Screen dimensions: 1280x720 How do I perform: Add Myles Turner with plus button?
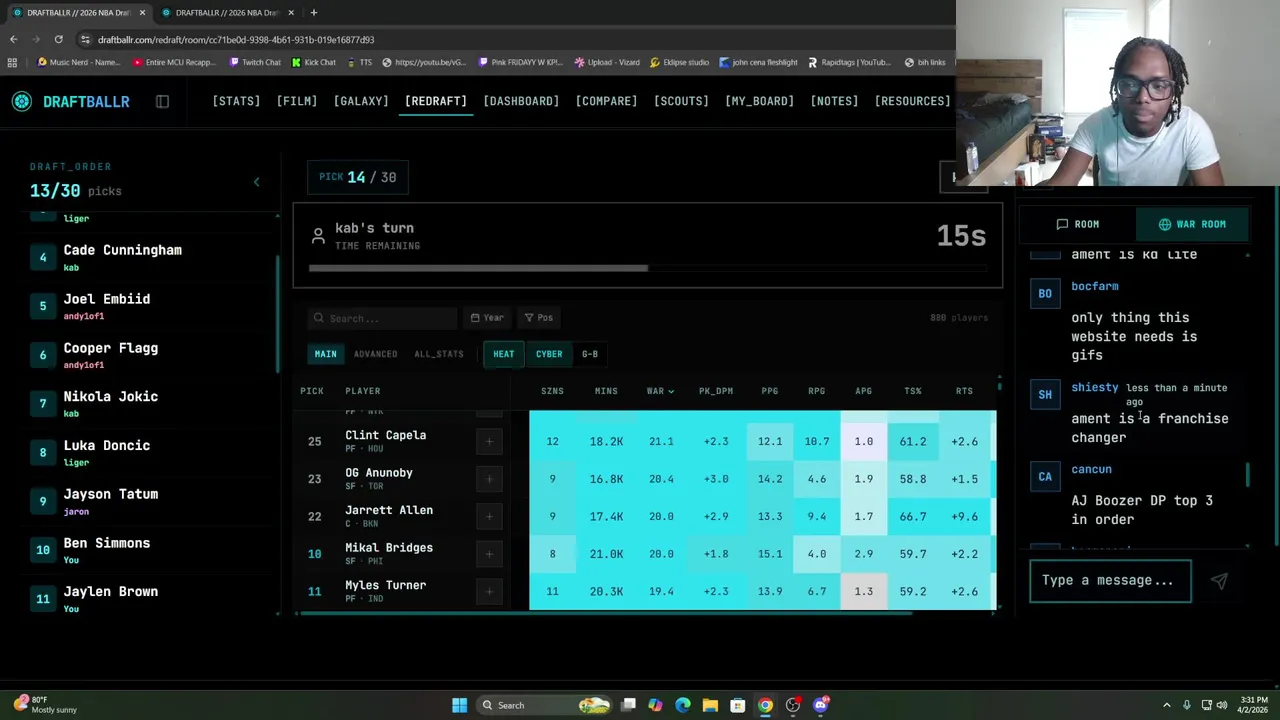point(489,591)
